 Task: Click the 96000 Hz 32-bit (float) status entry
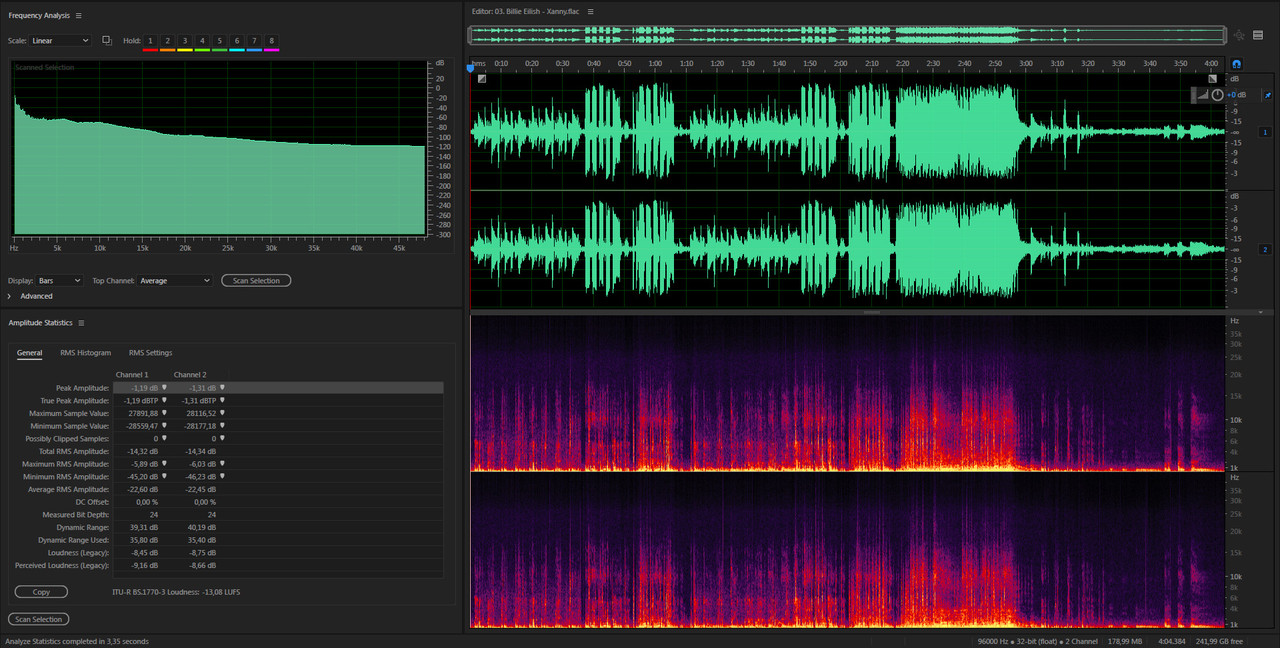tap(1037, 641)
